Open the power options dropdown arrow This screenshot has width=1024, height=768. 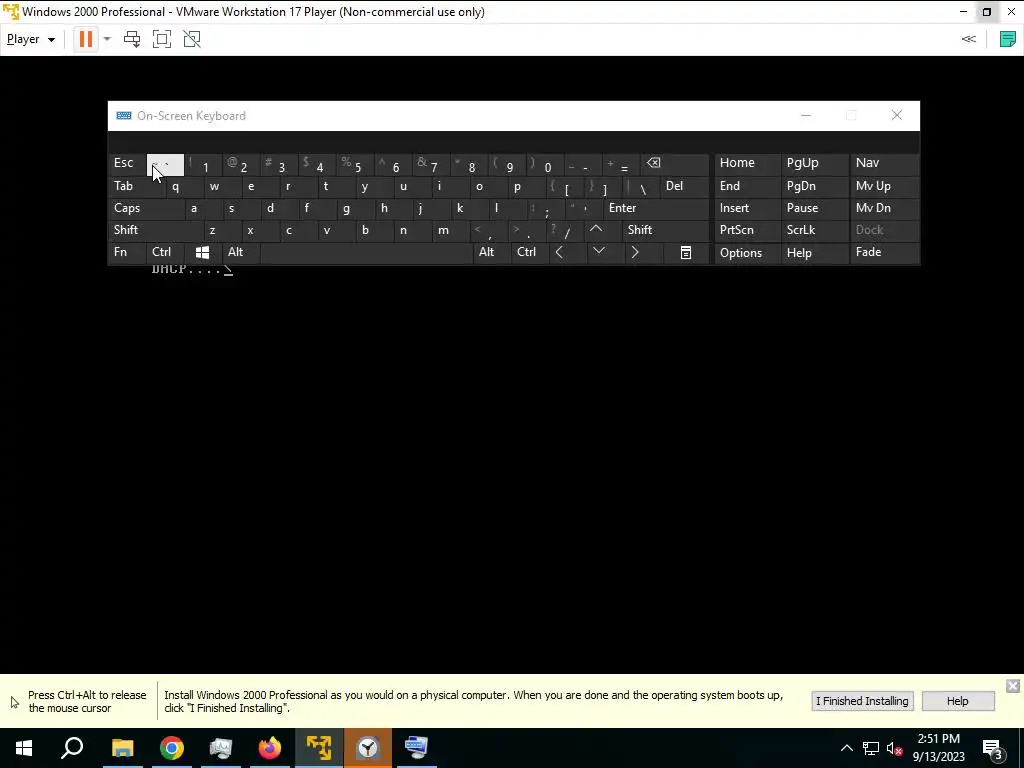point(107,39)
